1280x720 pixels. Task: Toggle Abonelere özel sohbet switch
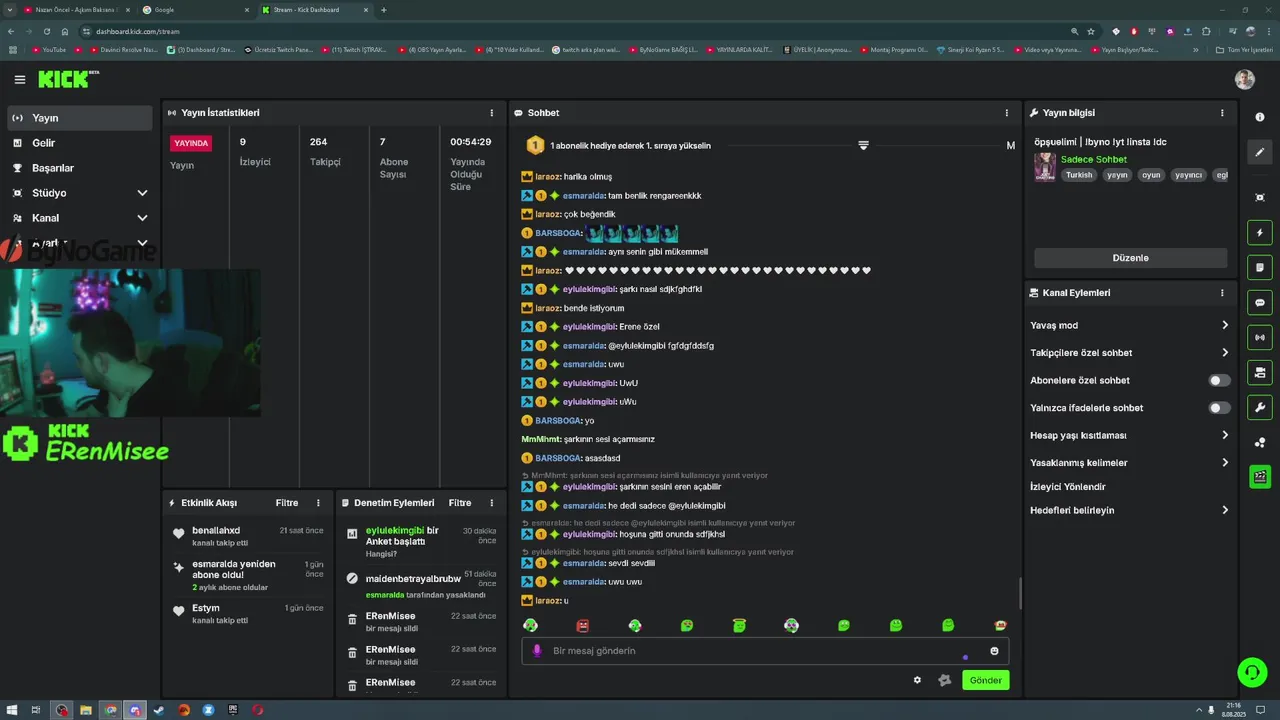1219,380
